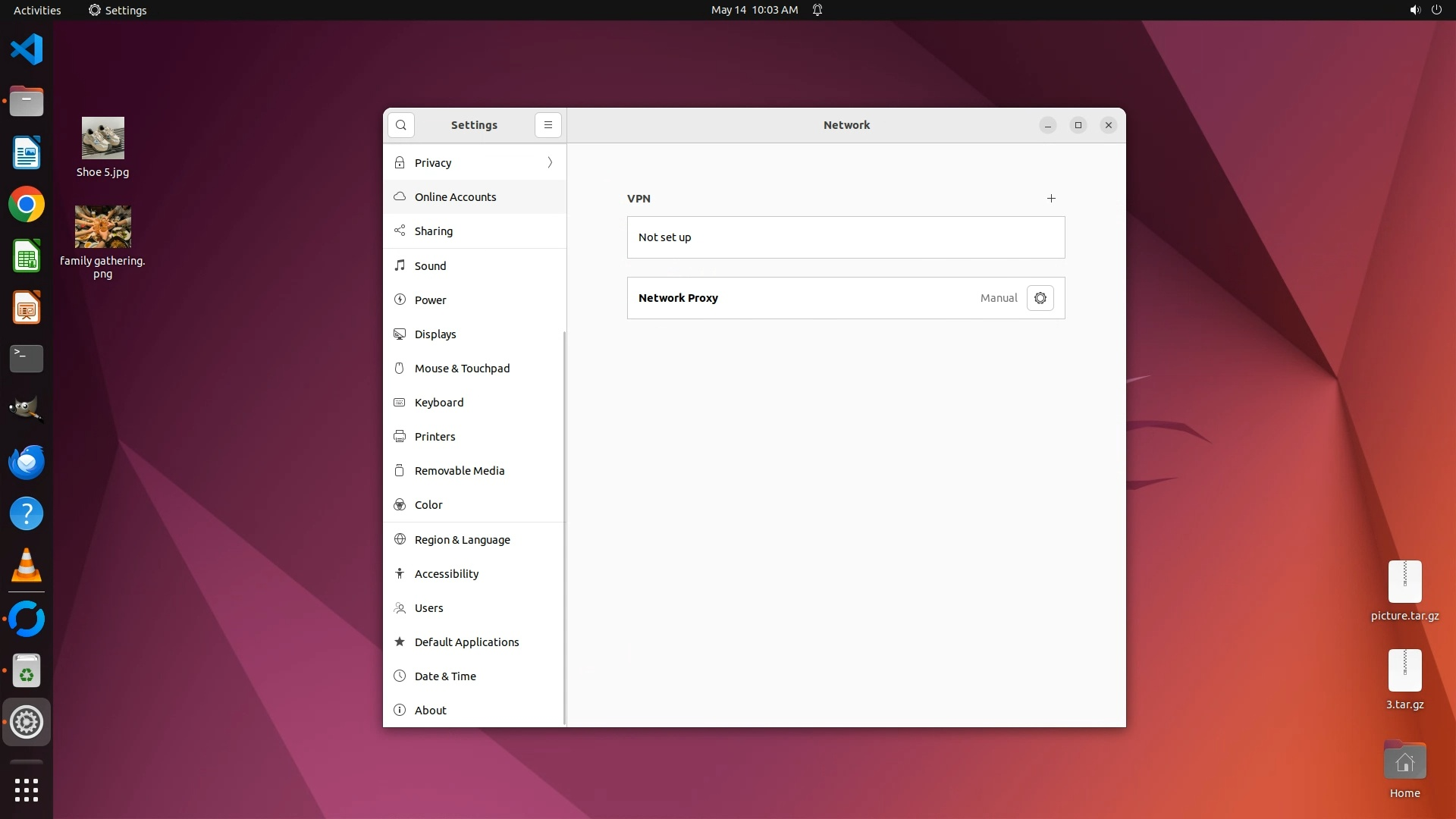The width and height of the screenshot is (1456, 819).
Task: Select Online Accounts in the sidebar
Action: coord(455,197)
